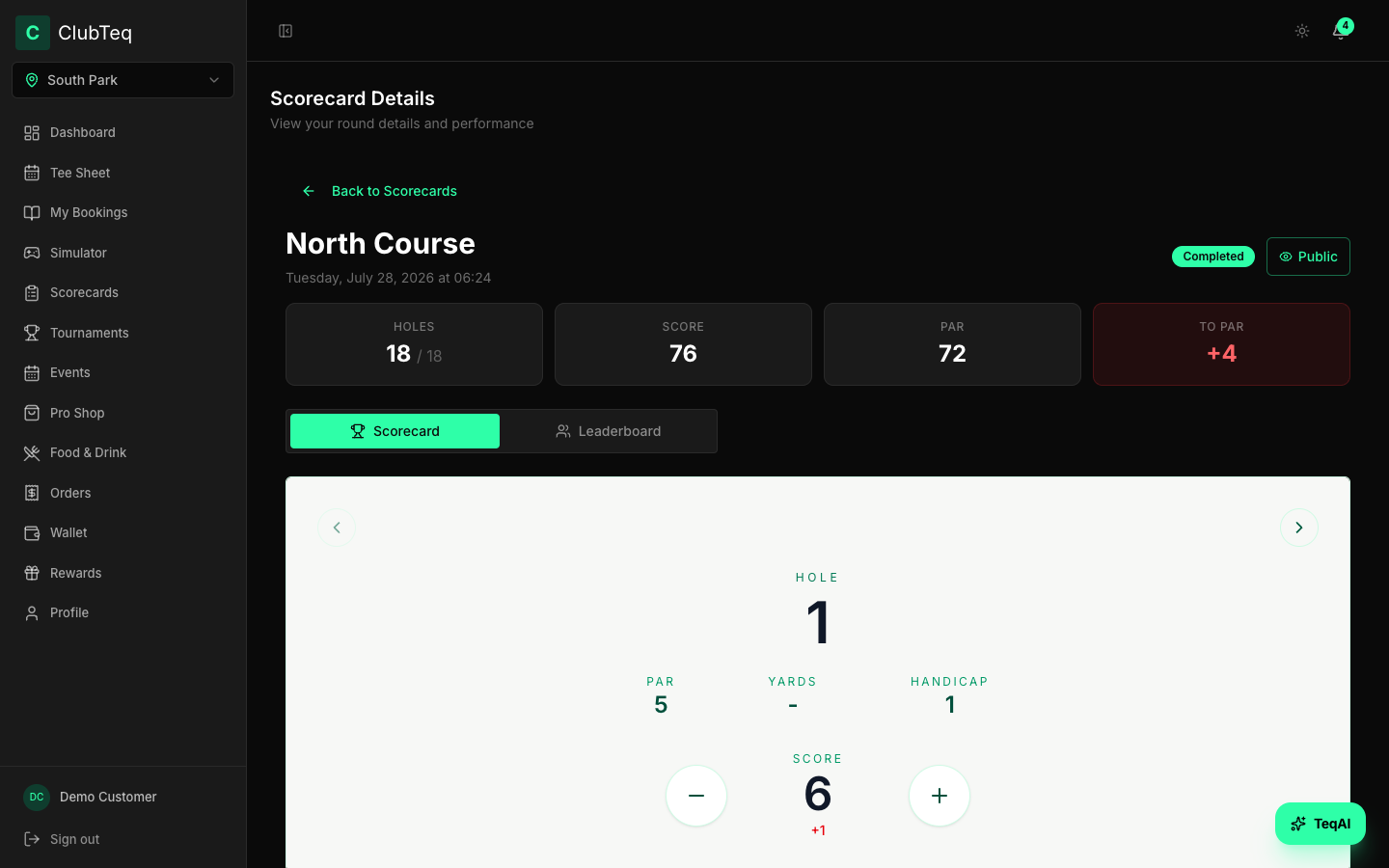The height and width of the screenshot is (868, 1389).
Task: Open the South Park location dropdown
Action: pos(123,80)
